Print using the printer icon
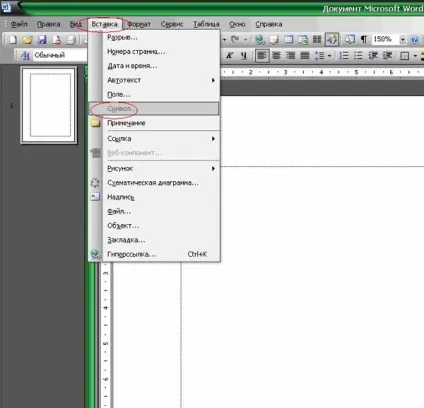Viewport: 424px width, 408px height. (71, 40)
